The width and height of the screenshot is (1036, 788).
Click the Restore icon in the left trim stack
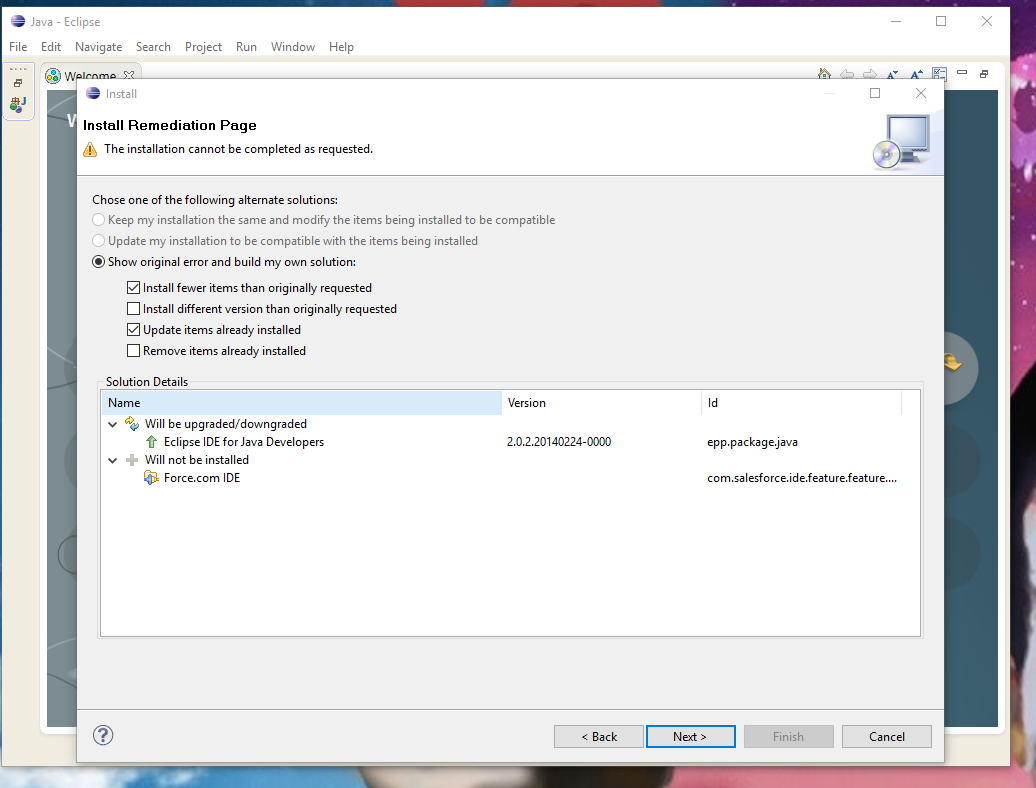pos(18,83)
